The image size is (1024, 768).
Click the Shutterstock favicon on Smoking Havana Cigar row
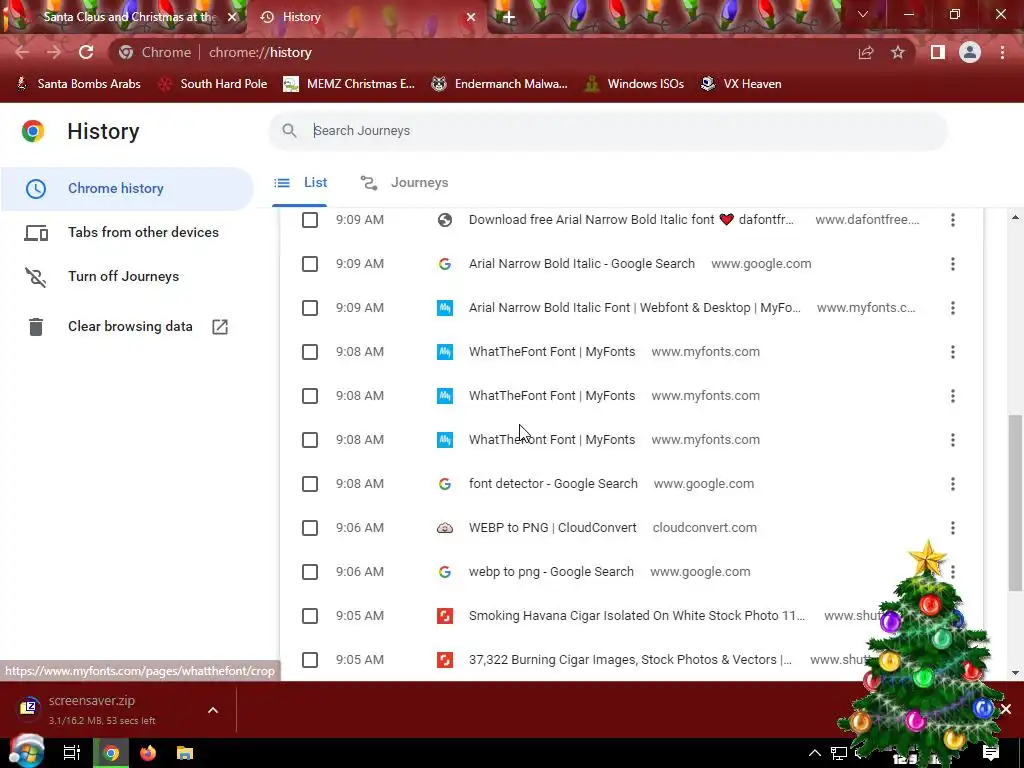tap(445, 616)
